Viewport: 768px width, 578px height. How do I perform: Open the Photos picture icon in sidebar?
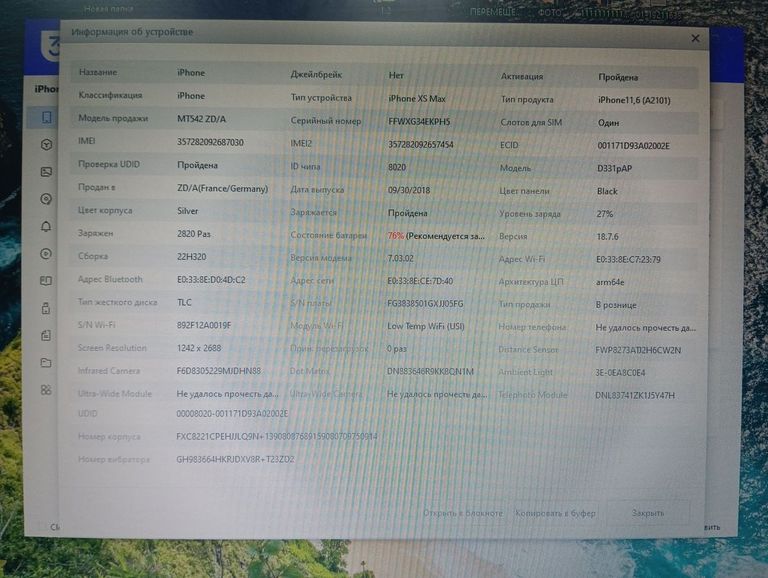(x=46, y=172)
